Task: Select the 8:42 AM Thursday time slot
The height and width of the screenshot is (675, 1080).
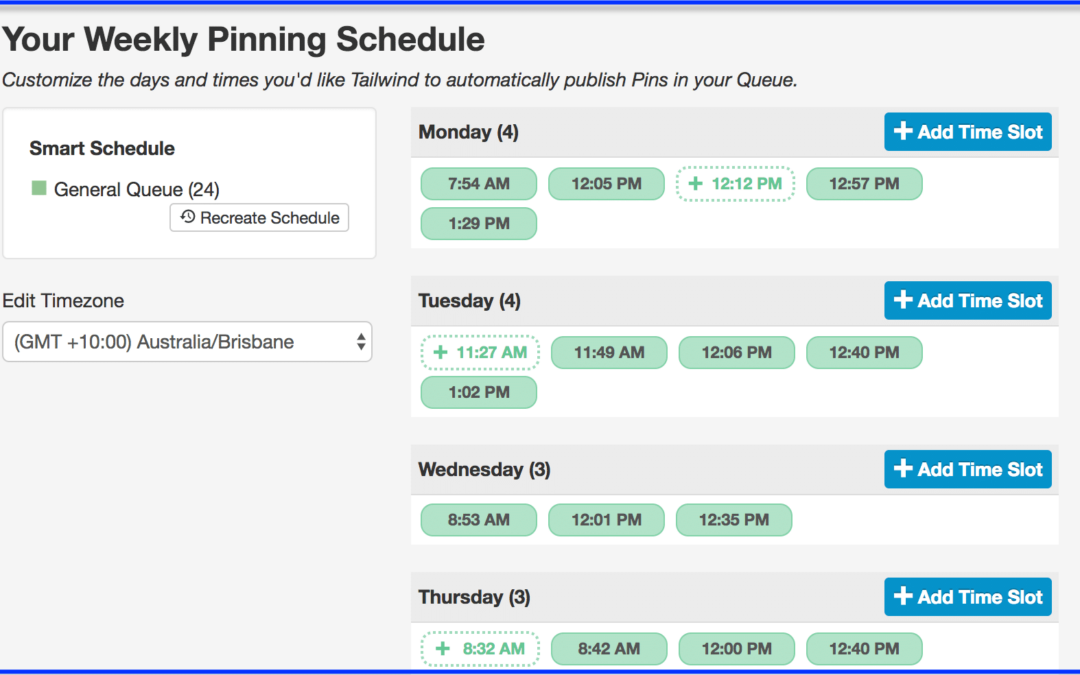Action: 609,649
